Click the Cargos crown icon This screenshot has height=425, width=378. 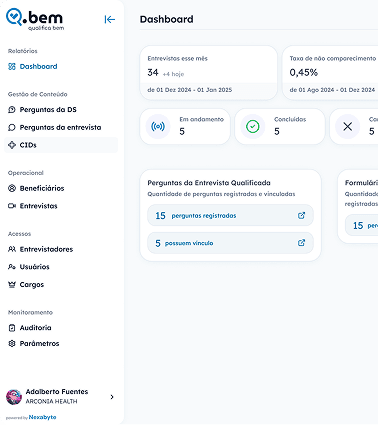point(12,284)
